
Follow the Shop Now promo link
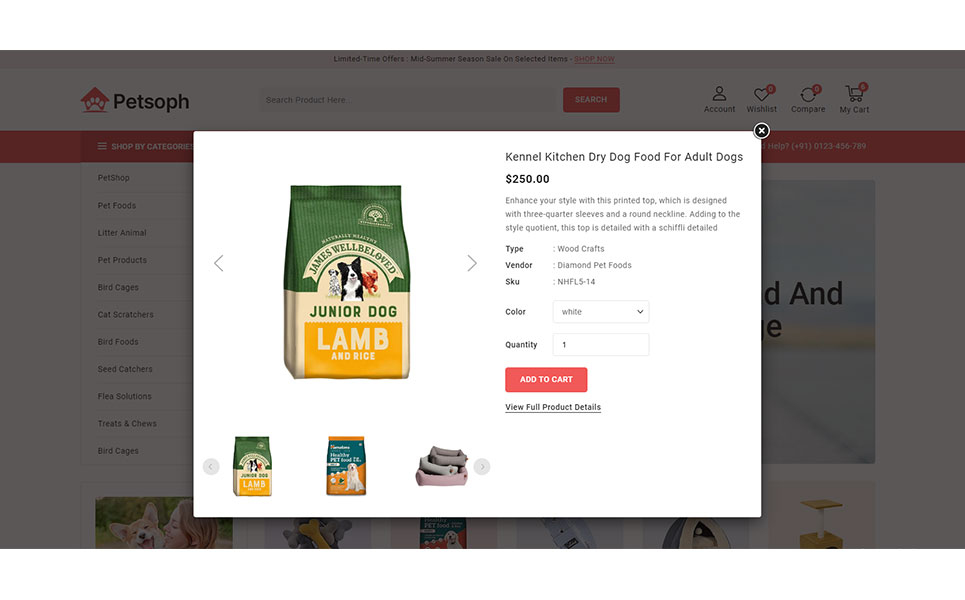click(x=594, y=59)
